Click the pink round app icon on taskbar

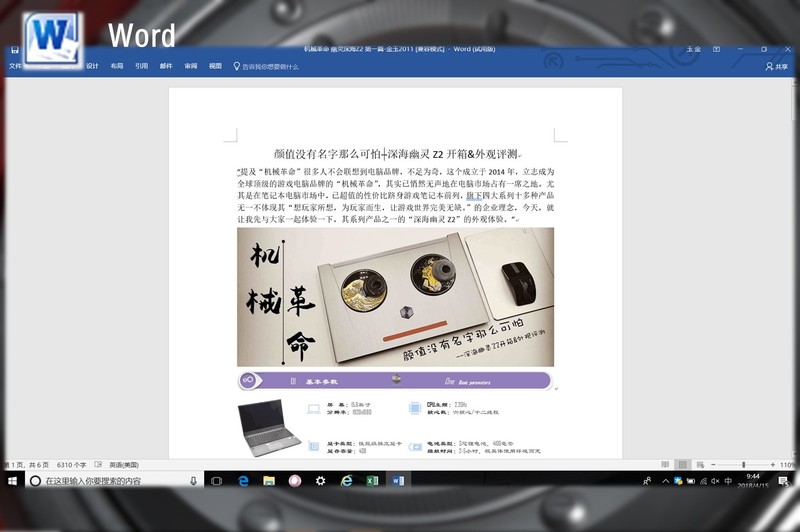(294, 480)
